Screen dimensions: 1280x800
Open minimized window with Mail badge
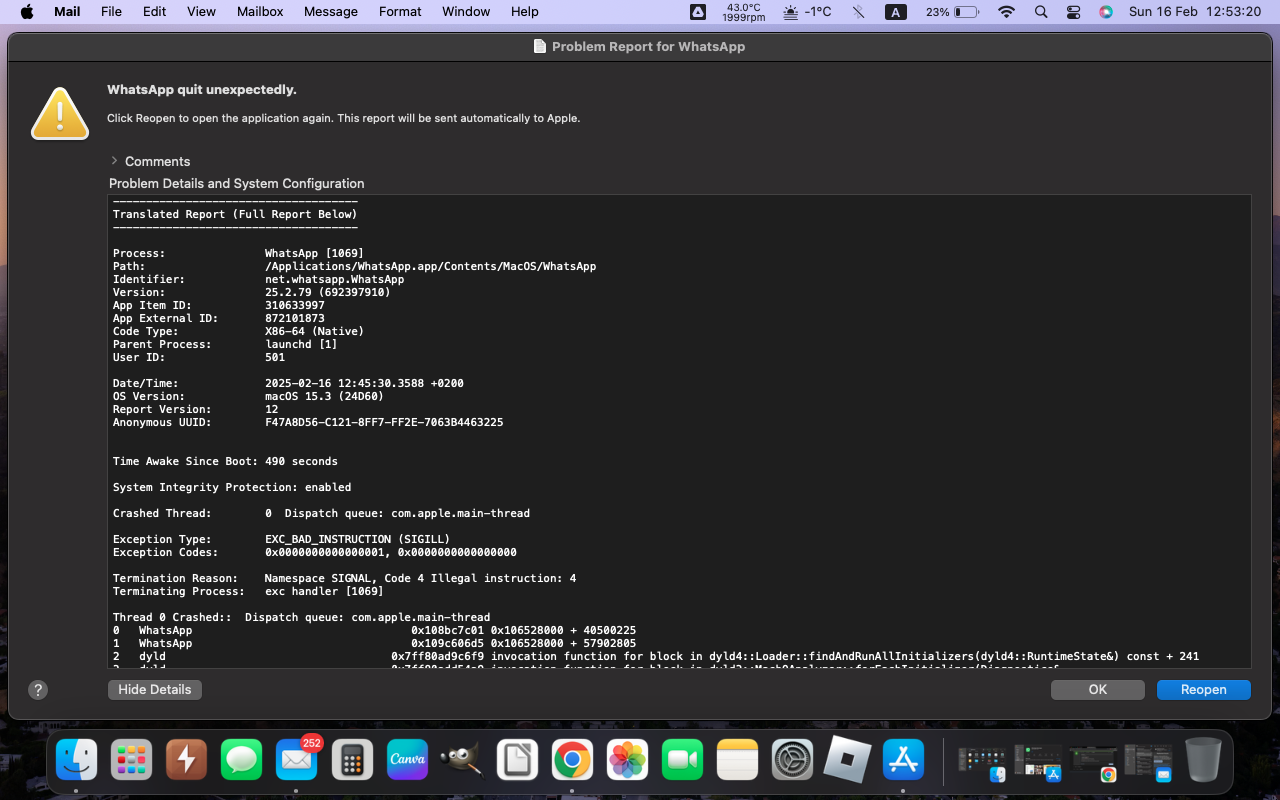point(1148,763)
